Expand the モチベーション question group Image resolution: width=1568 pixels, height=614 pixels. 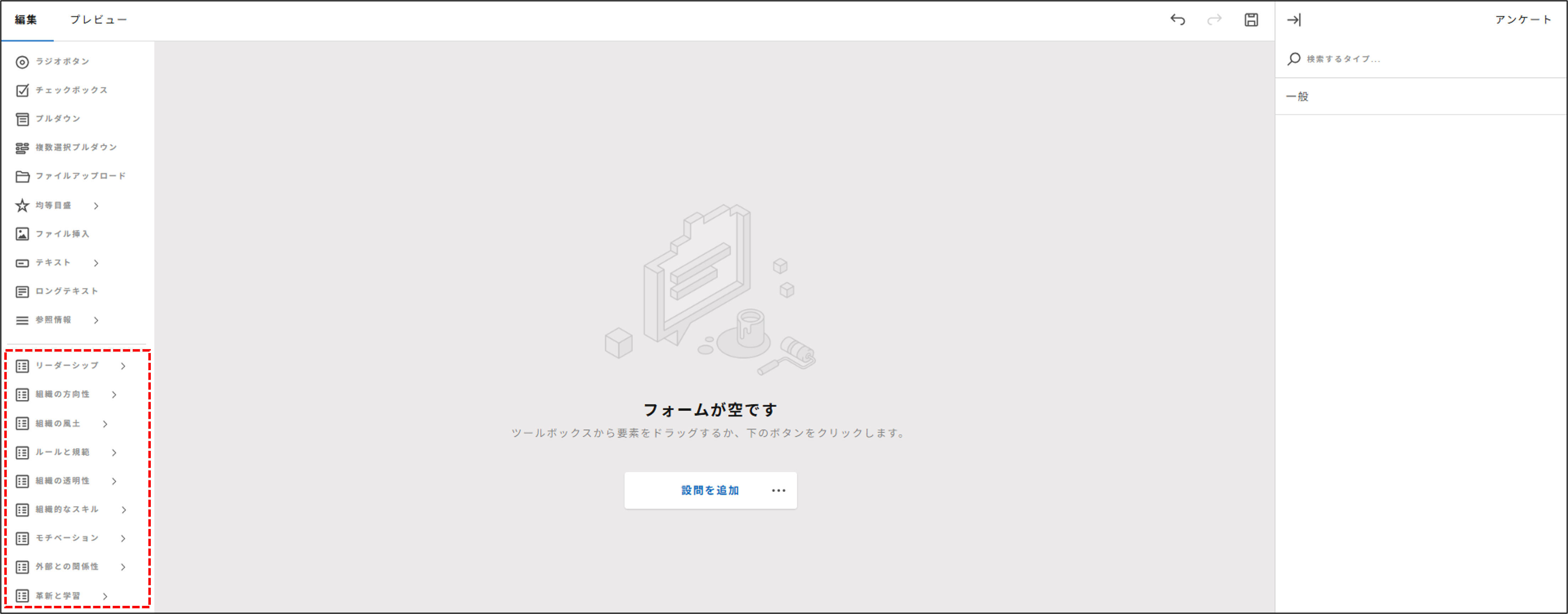[x=124, y=538]
